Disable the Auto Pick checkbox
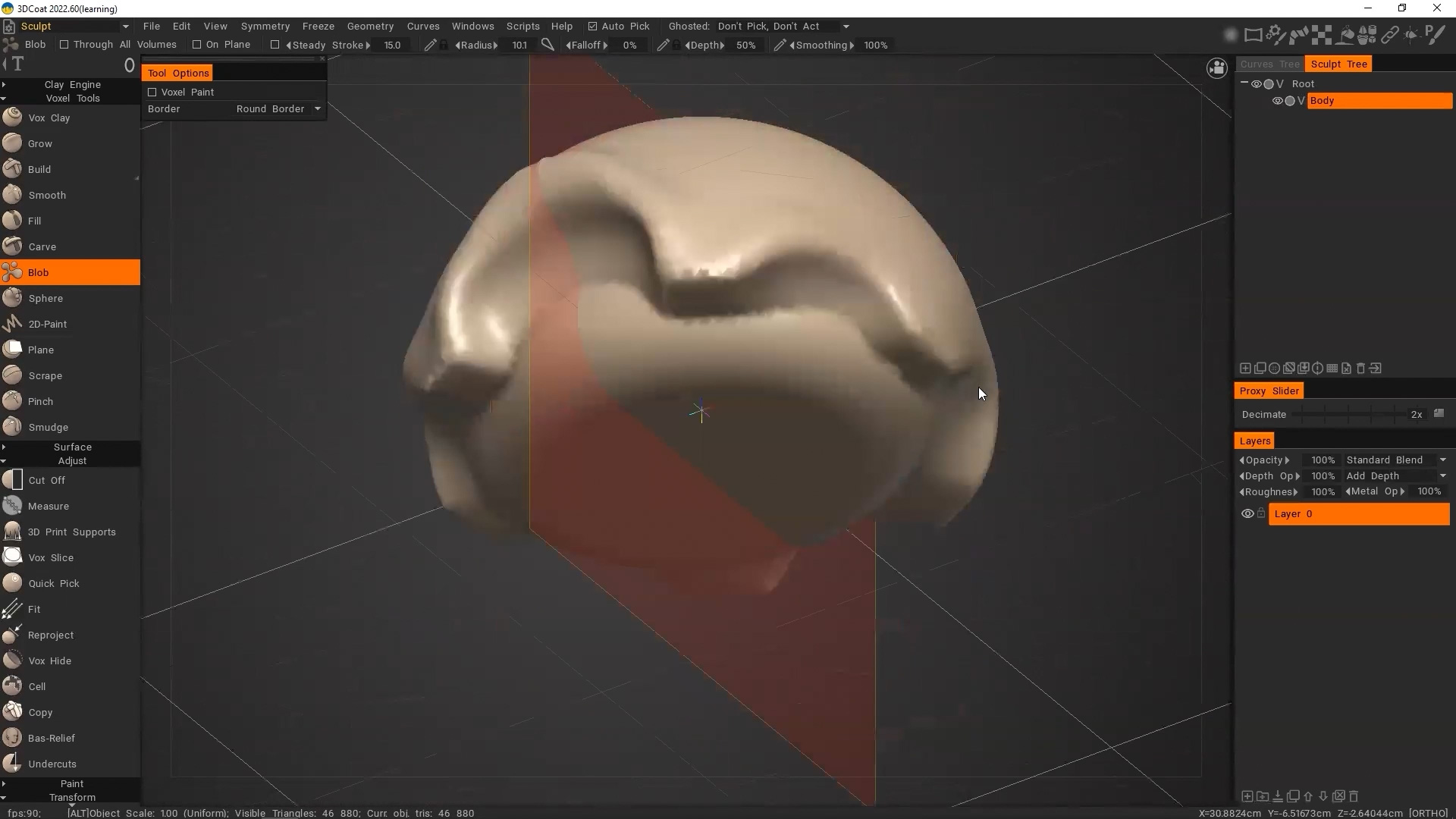 tap(592, 27)
